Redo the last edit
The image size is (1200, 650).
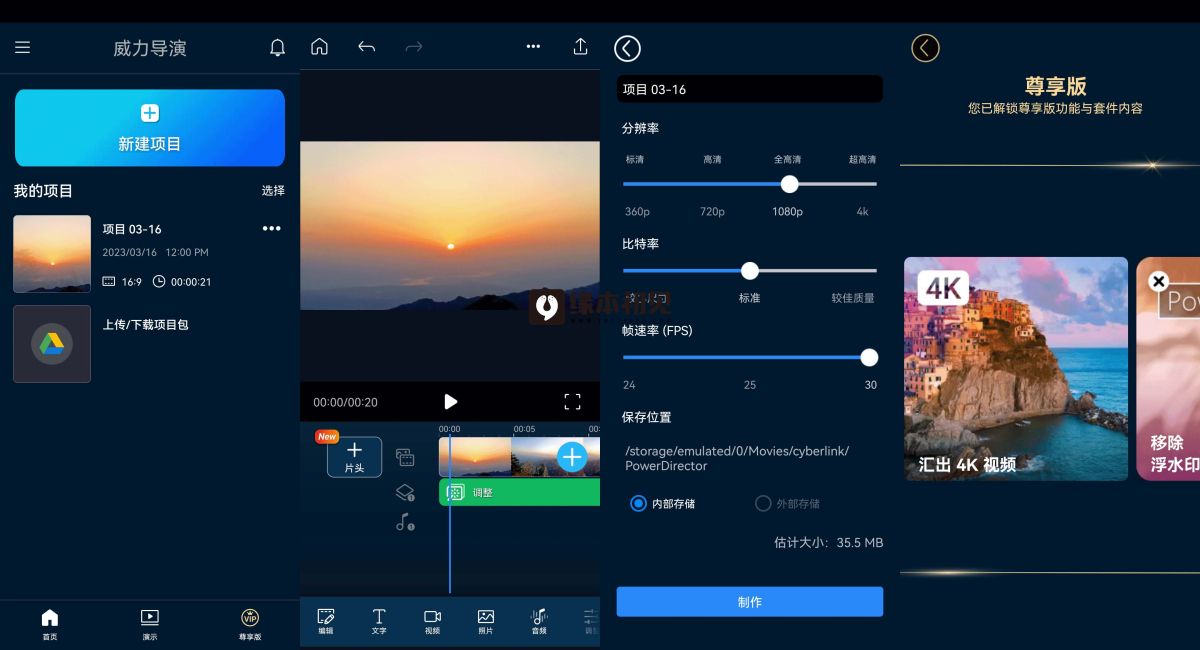pos(413,47)
